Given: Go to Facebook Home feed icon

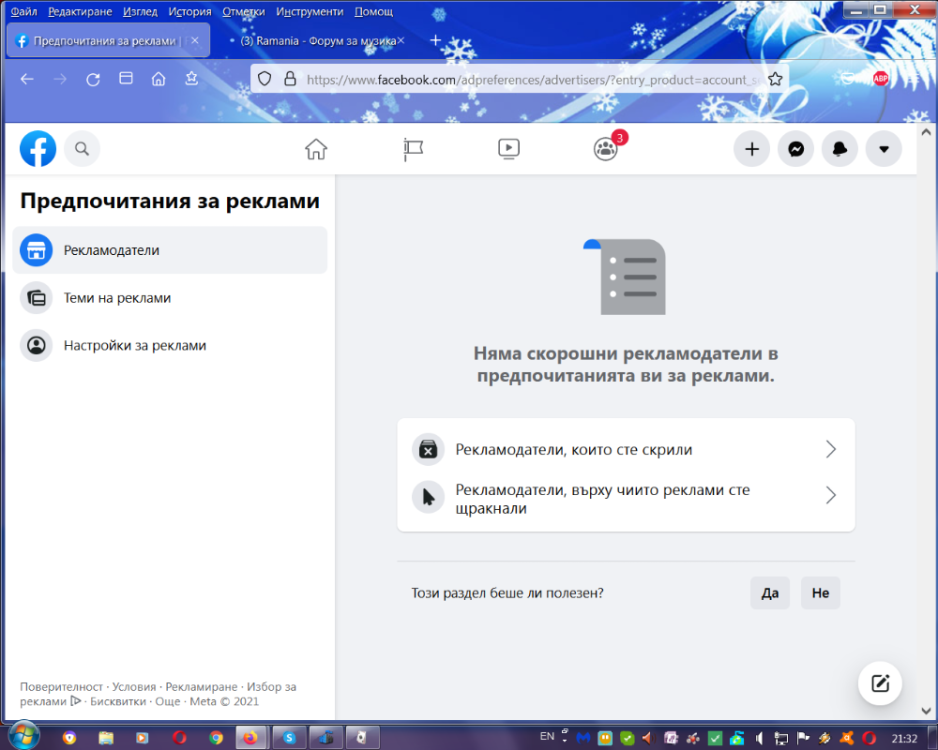Looking at the screenshot, I should coord(316,149).
